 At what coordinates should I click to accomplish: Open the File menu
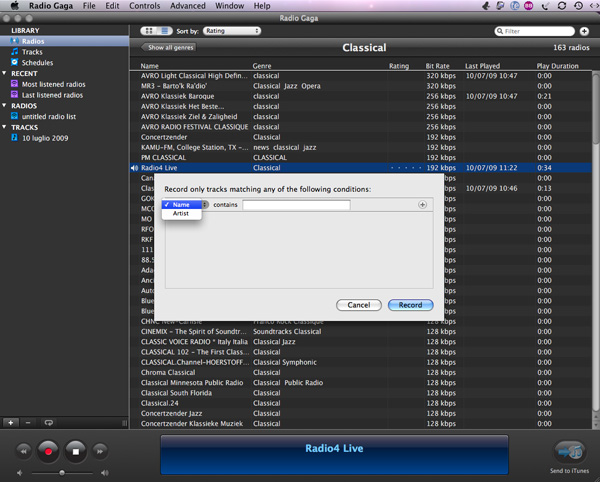click(89, 6)
